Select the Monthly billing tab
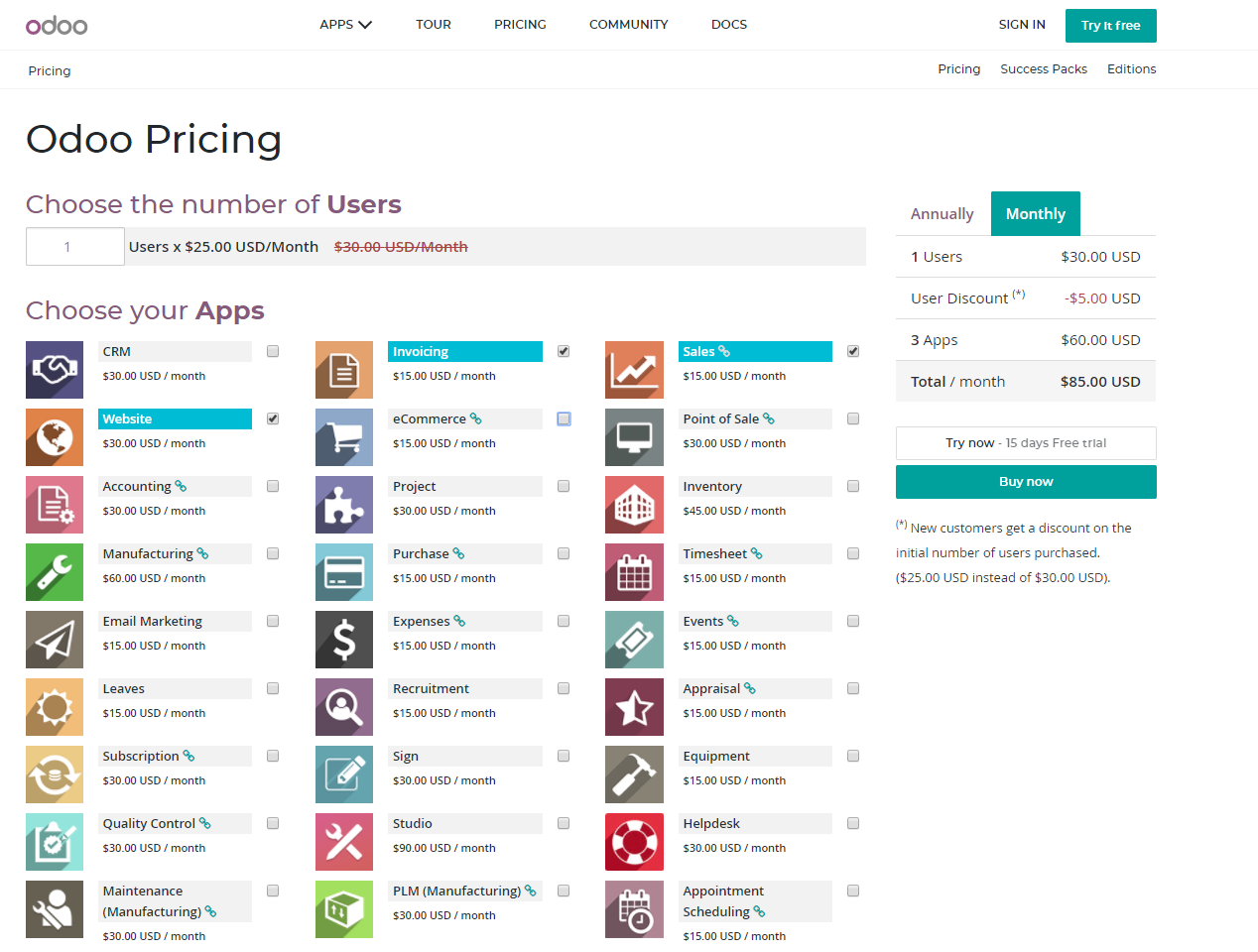Screen dimensions: 1258x952 (x=1036, y=214)
